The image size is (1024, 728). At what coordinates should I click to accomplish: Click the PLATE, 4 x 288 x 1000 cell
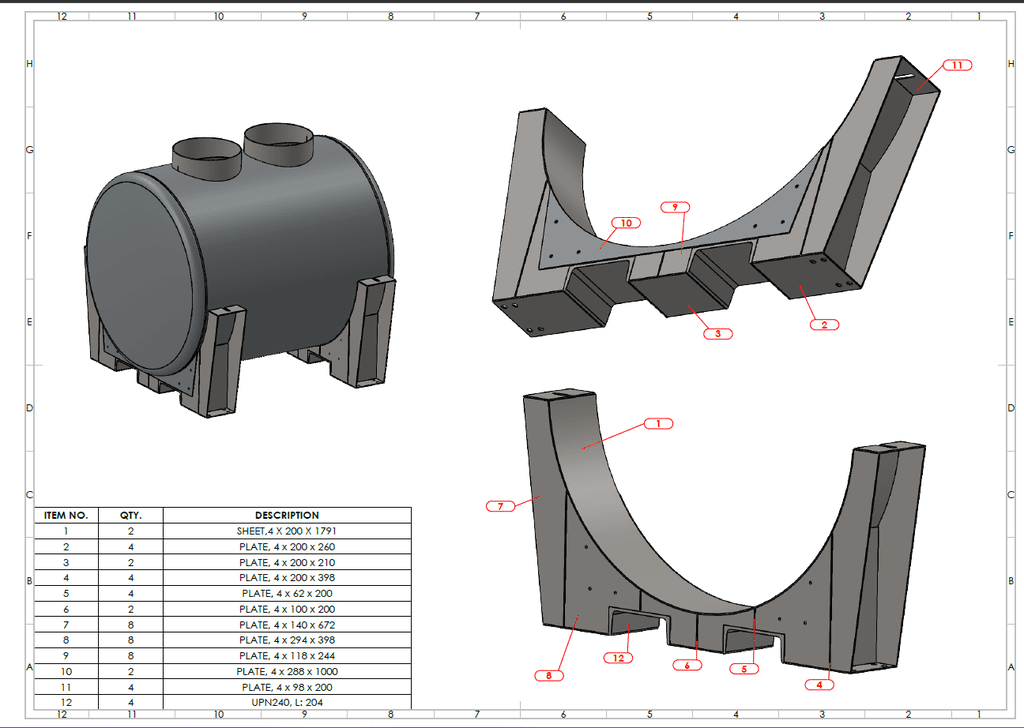(x=287, y=671)
